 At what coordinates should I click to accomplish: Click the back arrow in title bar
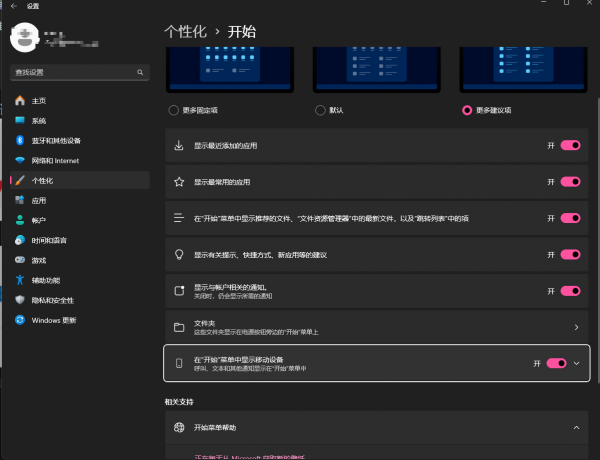14,6
